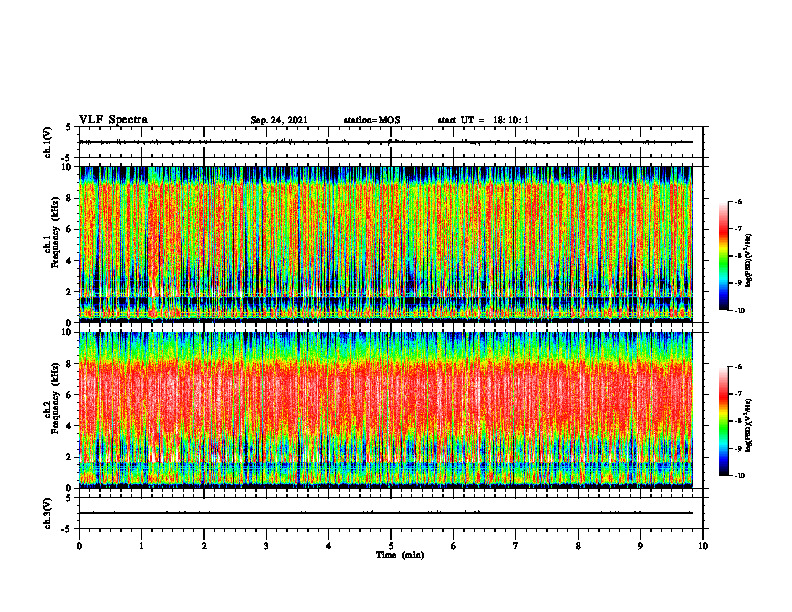Click inside the ch.1 spectrogram panel
The height and width of the screenshot is (612, 792).
pos(386,244)
